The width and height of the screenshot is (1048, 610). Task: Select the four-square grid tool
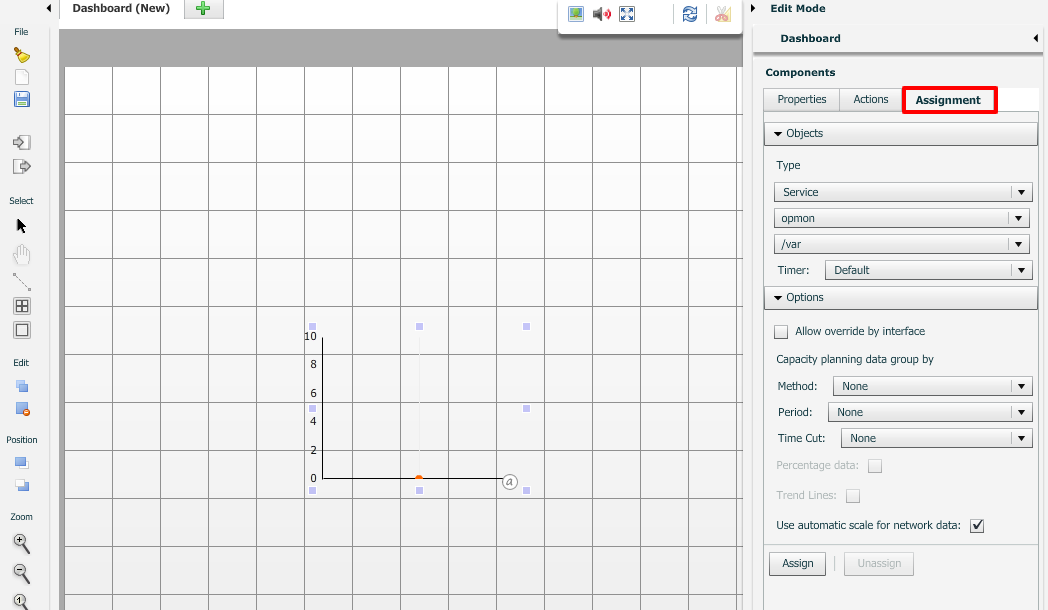pyautogui.click(x=21, y=306)
